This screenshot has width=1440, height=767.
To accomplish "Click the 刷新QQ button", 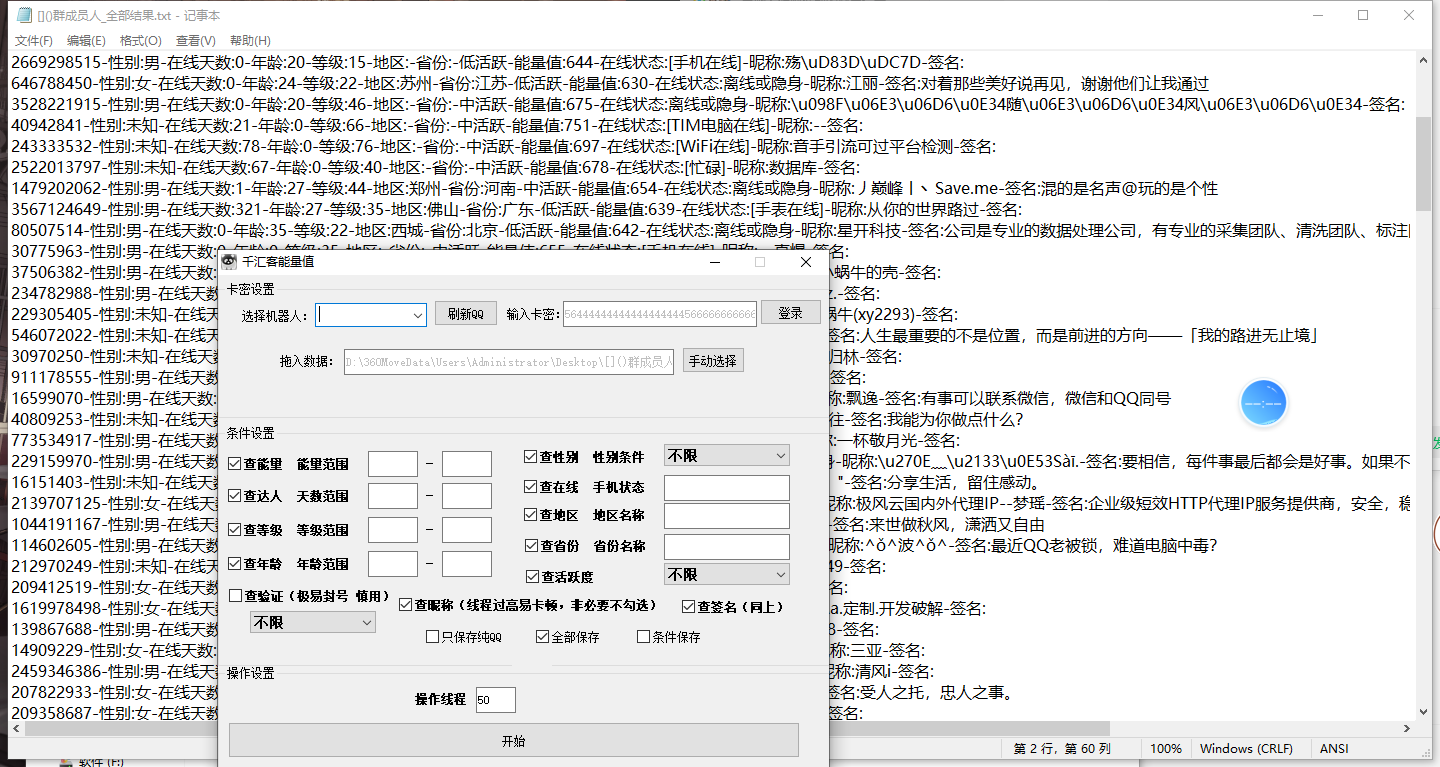I will 465,314.
